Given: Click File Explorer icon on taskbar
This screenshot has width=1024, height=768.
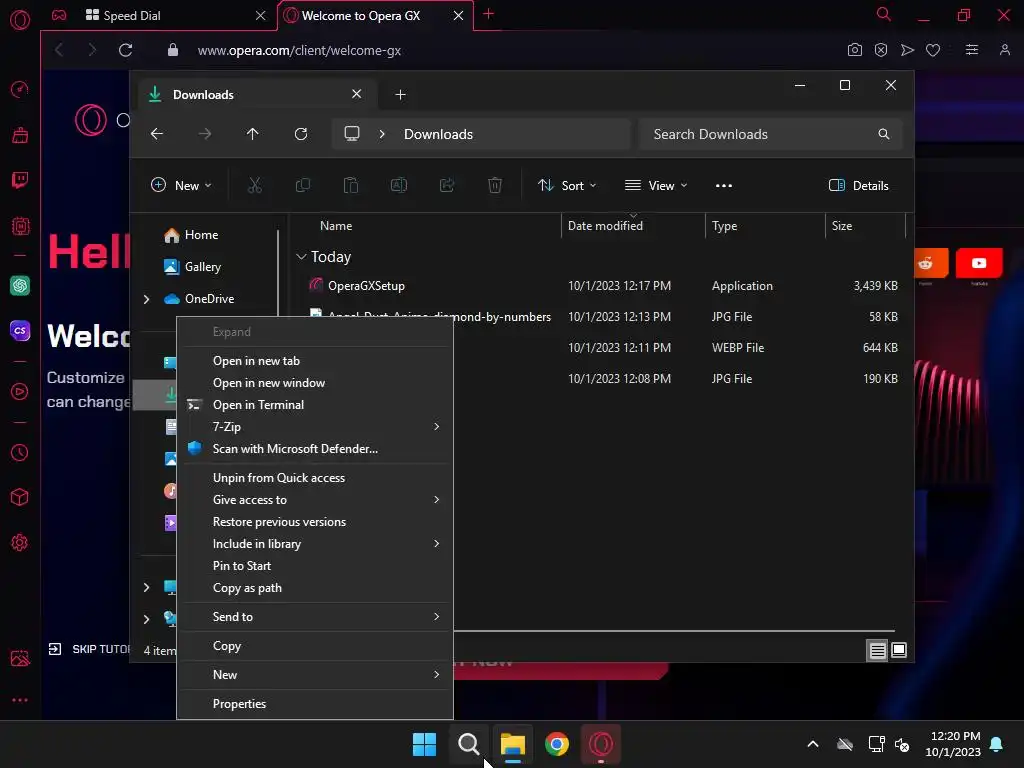Looking at the screenshot, I should [513, 744].
